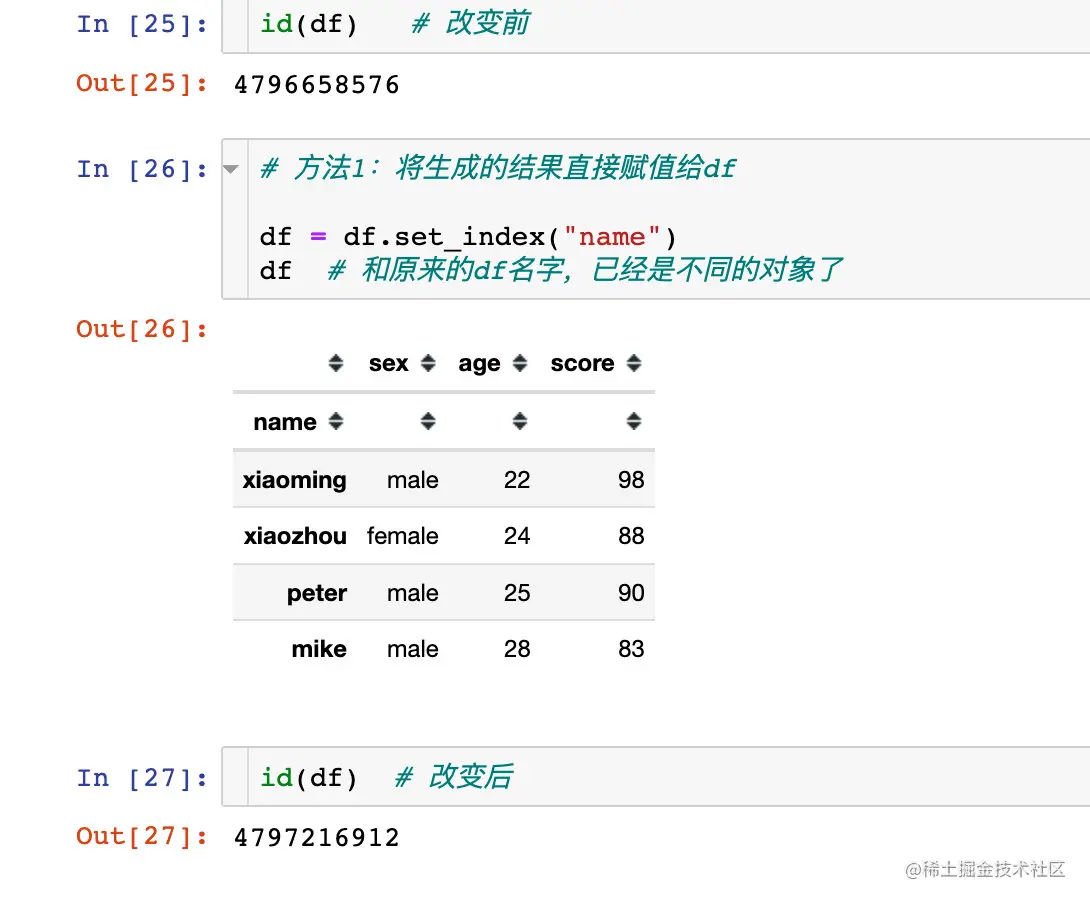Click the 改变后 comment in cell 27
1090x904 pixels.
click(454, 777)
